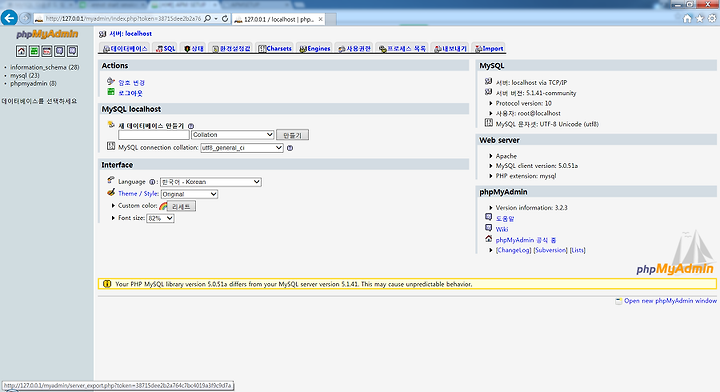Open the Language dropdown showing 한국어 - Korean
The height and width of the screenshot is (392, 720).
tap(211, 182)
